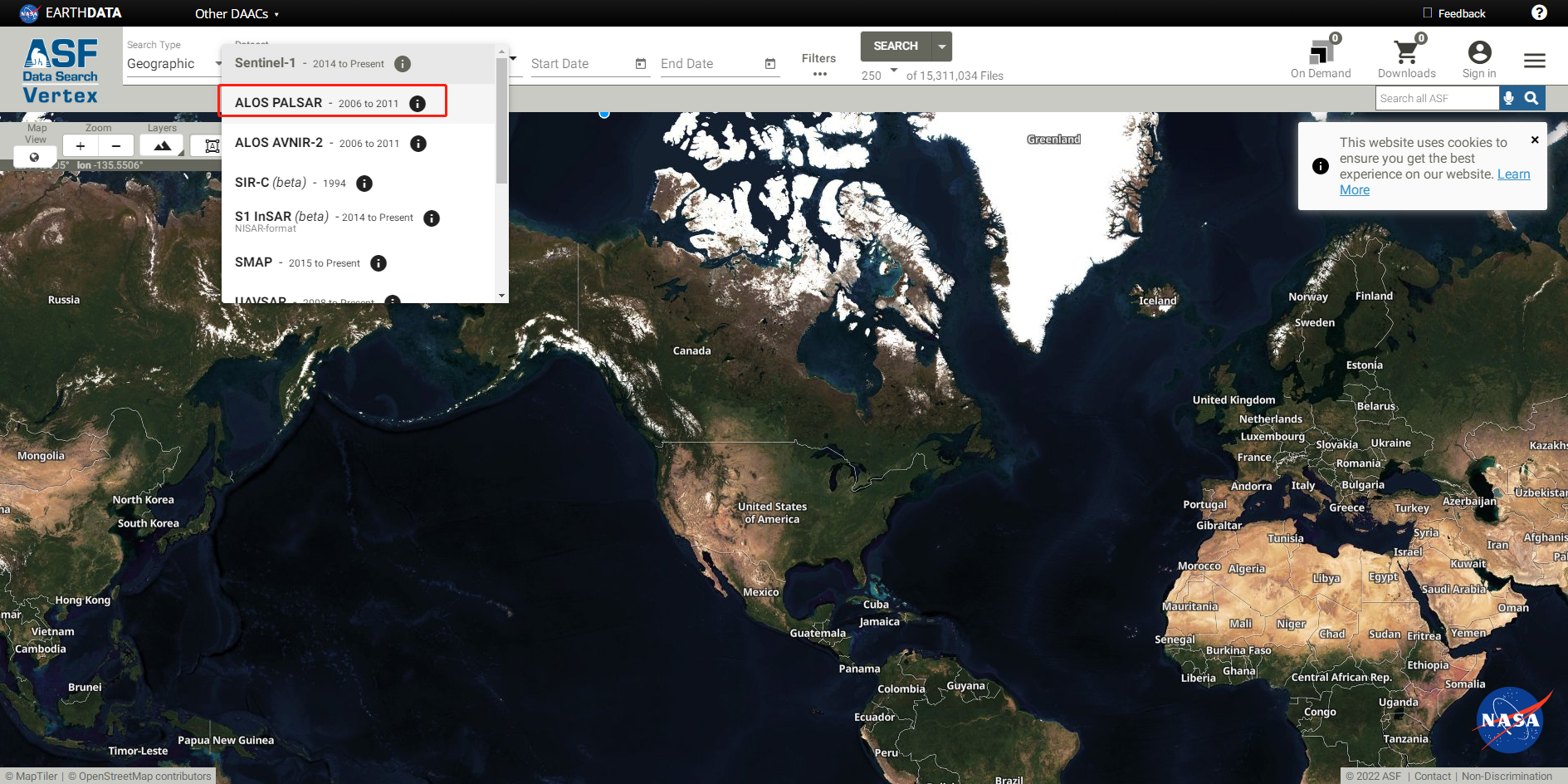The height and width of the screenshot is (784, 1568).
Task: Select SMAP dataset option
Action: 358,262
